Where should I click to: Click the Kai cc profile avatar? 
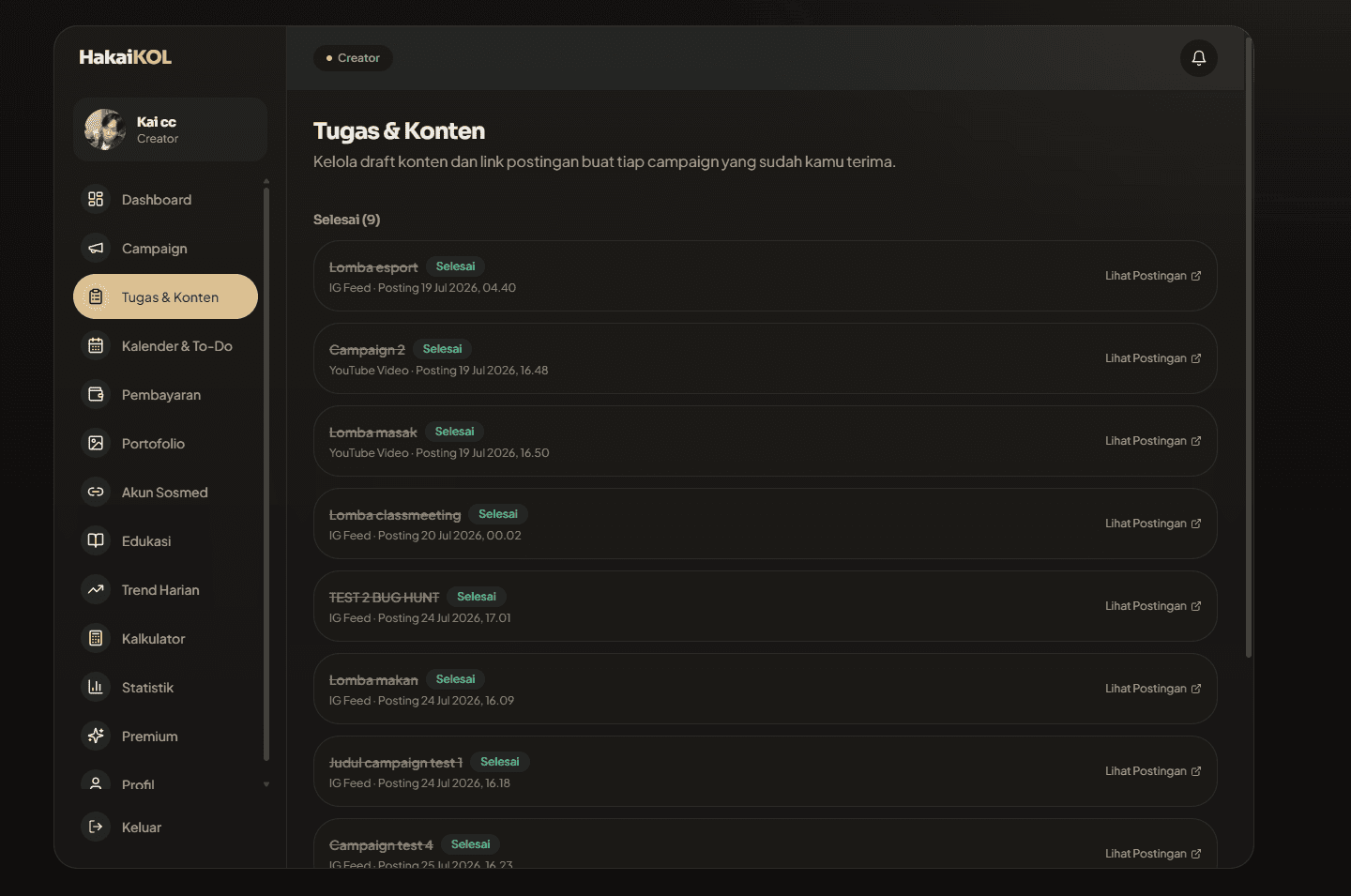(105, 129)
